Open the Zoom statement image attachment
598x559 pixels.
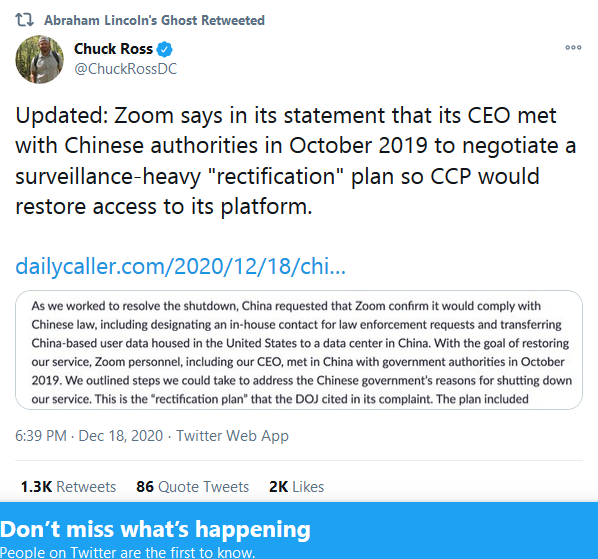[299, 350]
